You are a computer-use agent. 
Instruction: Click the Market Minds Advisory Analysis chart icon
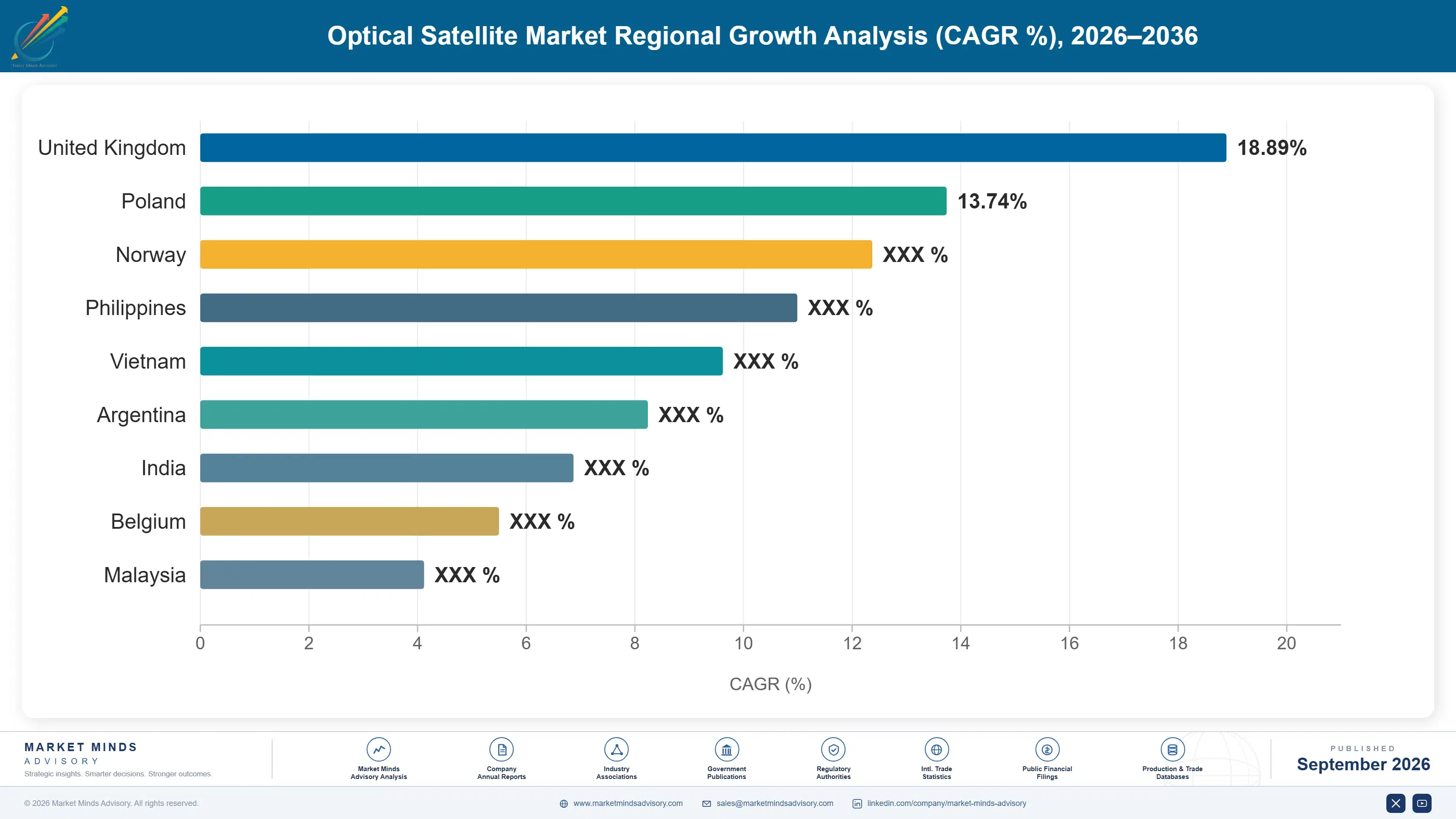379,749
